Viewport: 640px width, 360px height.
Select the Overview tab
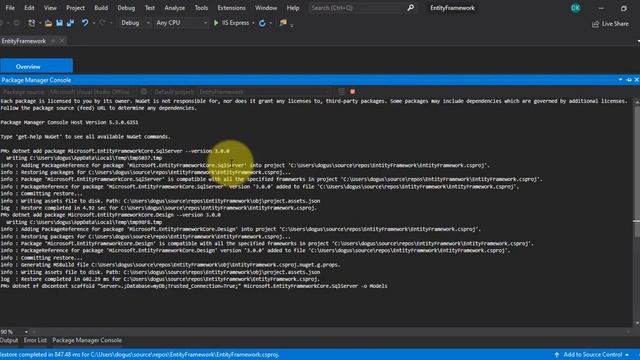(x=36, y=66)
